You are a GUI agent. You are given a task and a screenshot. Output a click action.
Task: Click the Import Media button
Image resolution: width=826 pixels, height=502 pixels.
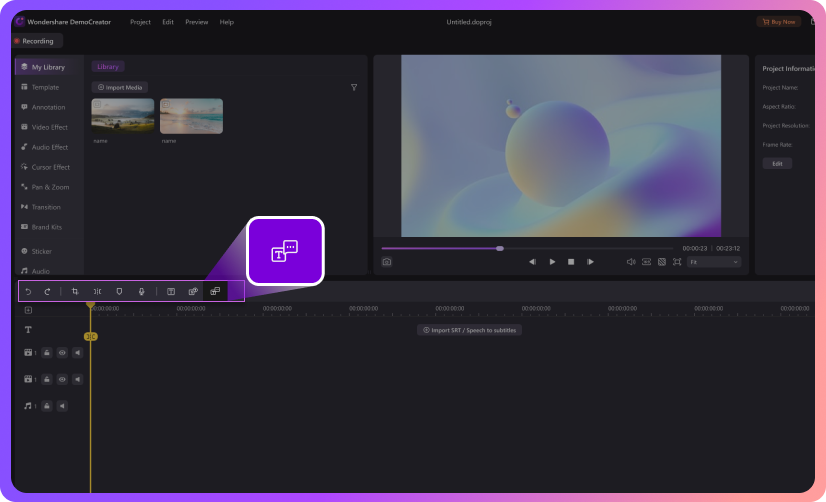[x=120, y=87]
